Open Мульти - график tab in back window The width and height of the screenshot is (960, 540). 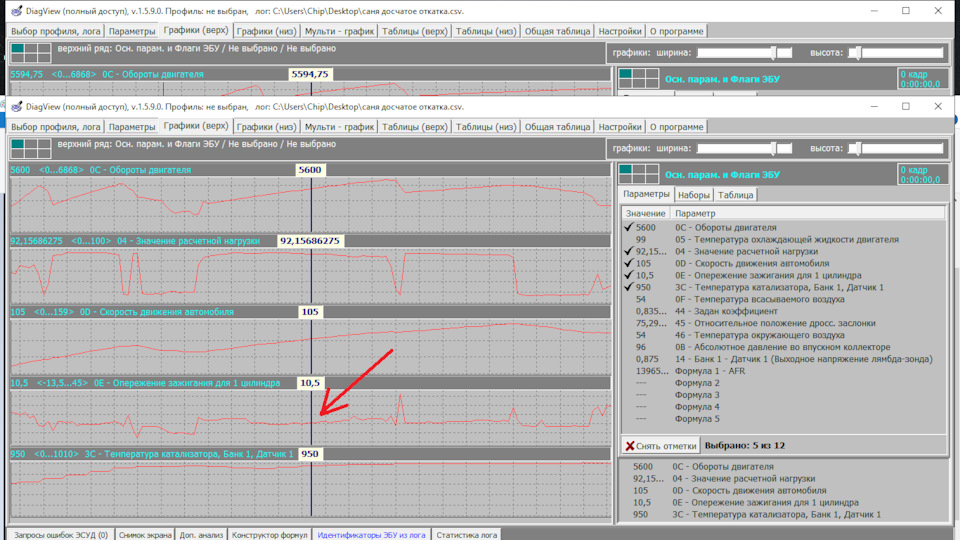coord(339,31)
